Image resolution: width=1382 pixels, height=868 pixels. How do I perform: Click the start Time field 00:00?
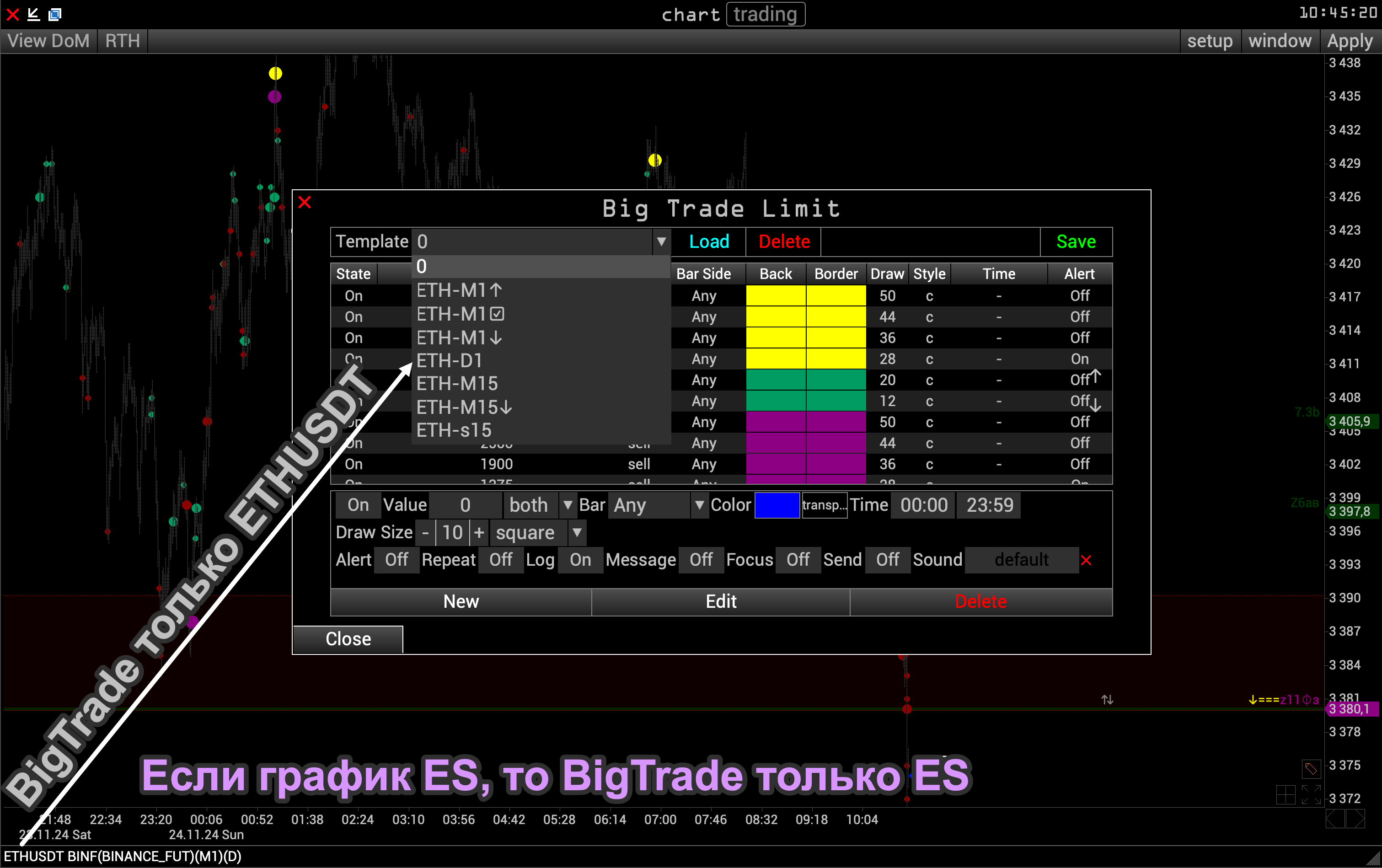(923, 505)
